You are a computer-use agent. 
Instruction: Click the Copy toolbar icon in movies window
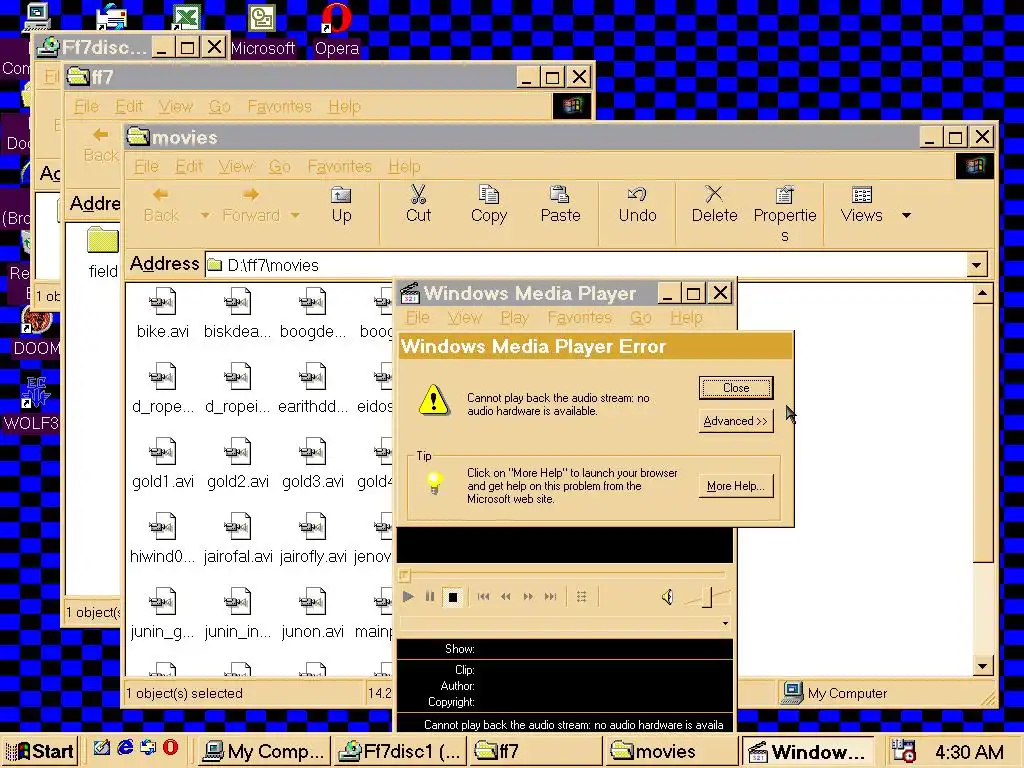488,204
